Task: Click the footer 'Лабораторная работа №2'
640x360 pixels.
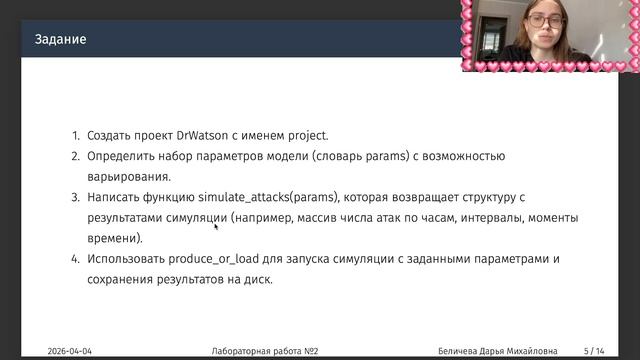Action: coord(265,351)
